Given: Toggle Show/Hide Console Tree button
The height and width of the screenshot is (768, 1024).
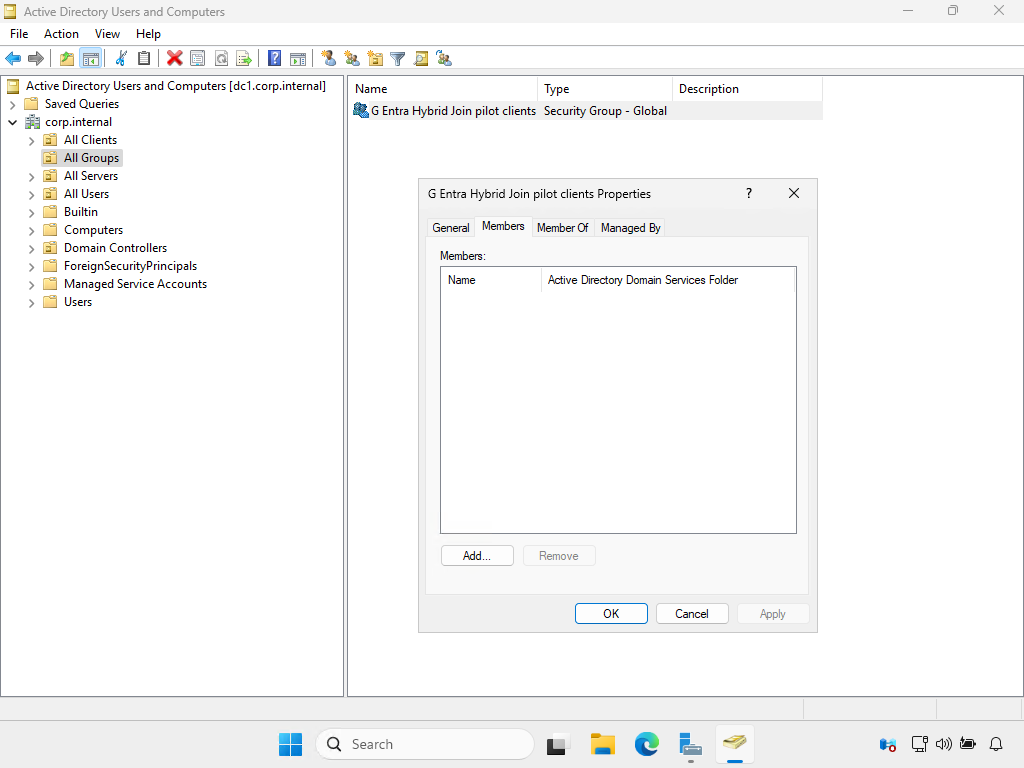Looking at the screenshot, I should tap(91, 59).
